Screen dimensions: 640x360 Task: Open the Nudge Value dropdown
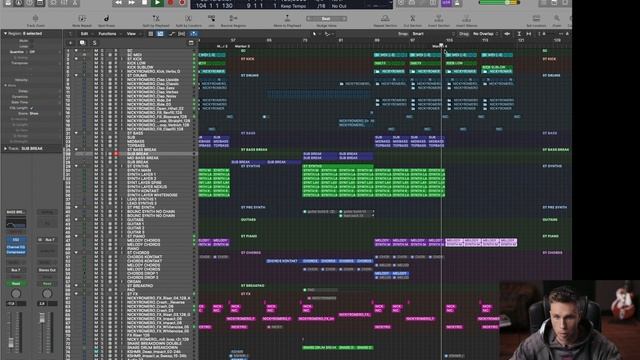pos(326,19)
